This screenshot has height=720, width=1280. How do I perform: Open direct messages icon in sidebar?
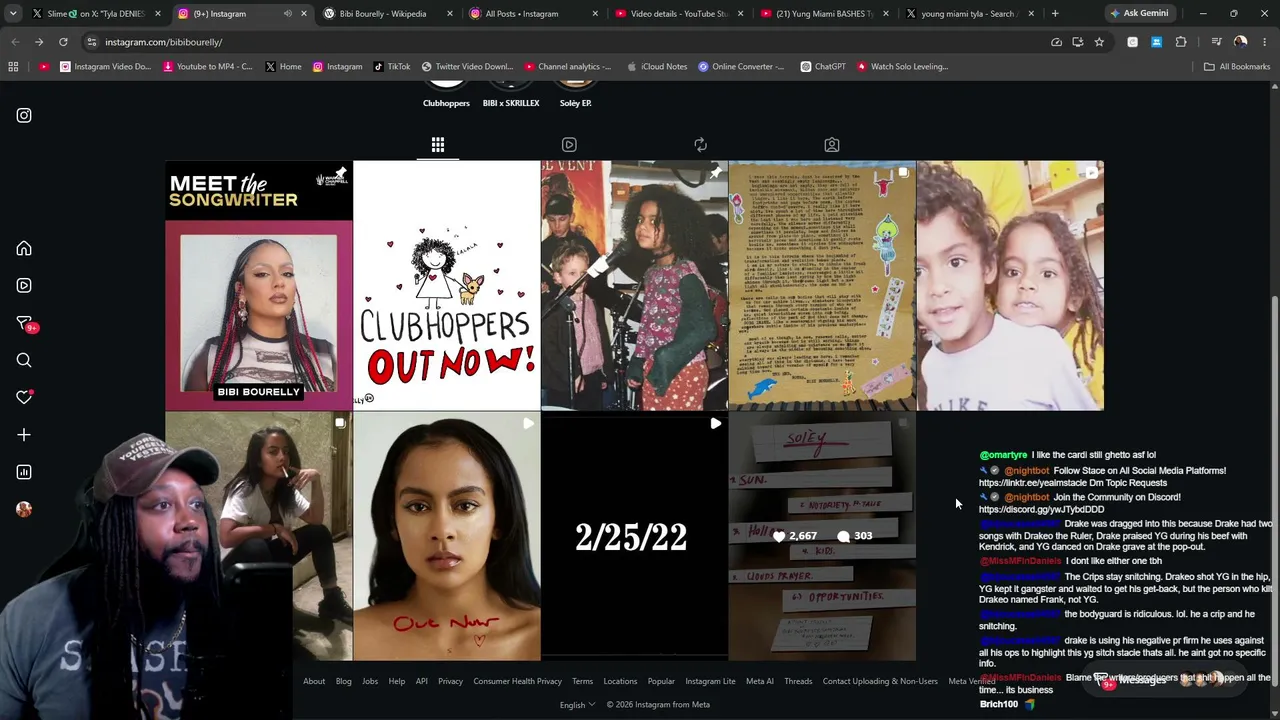click(24, 323)
